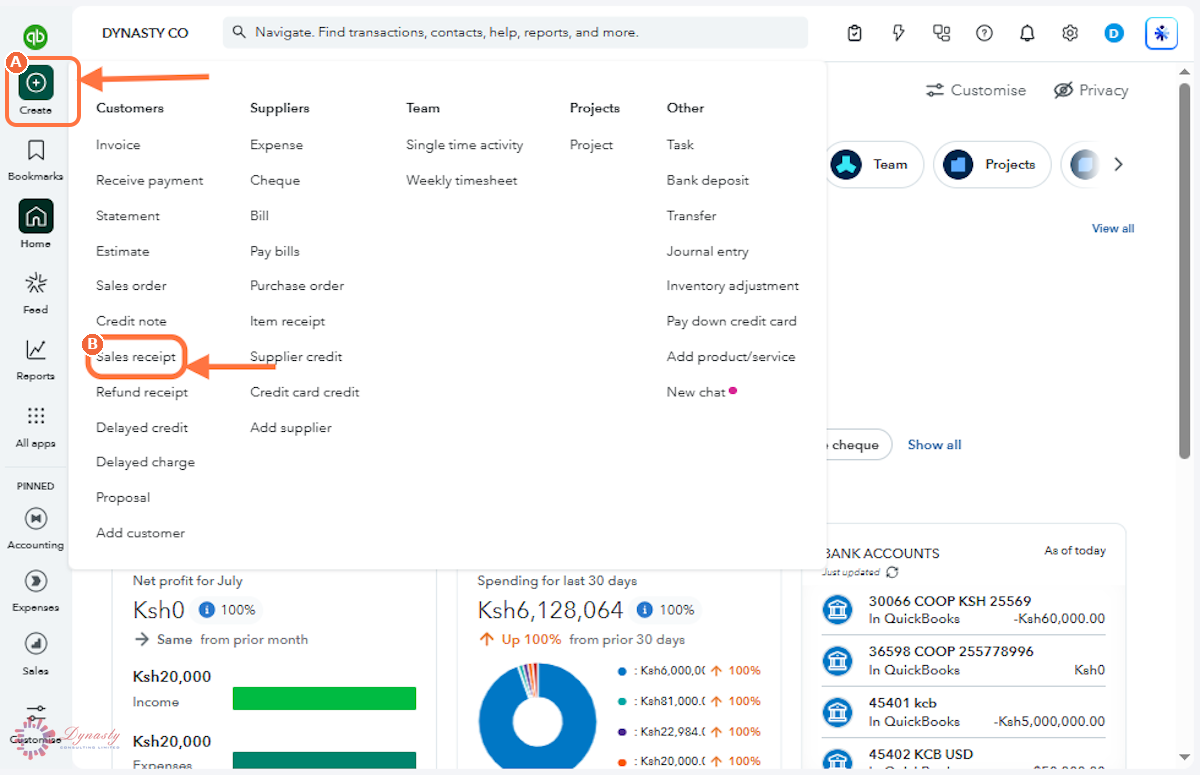Select Bank deposit menu item
1200x775 pixels.
point(708,181)
